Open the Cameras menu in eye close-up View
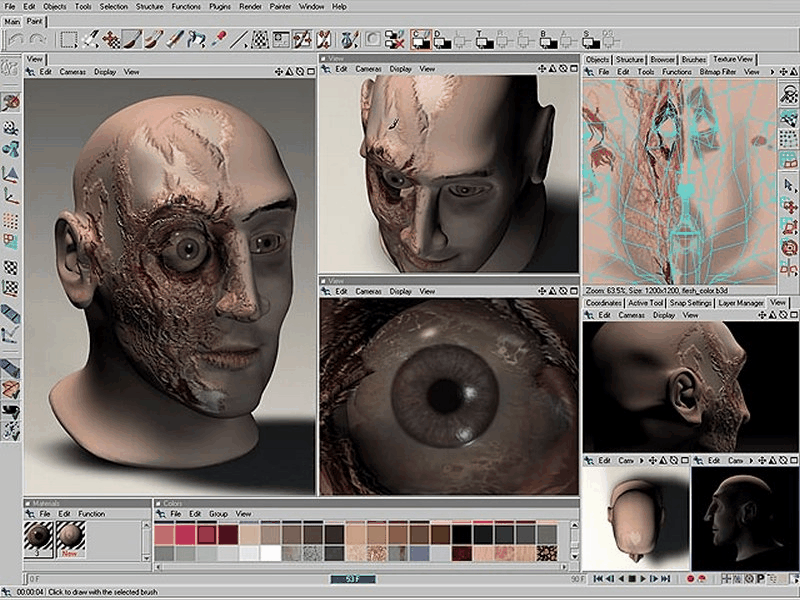 [368, 291]
